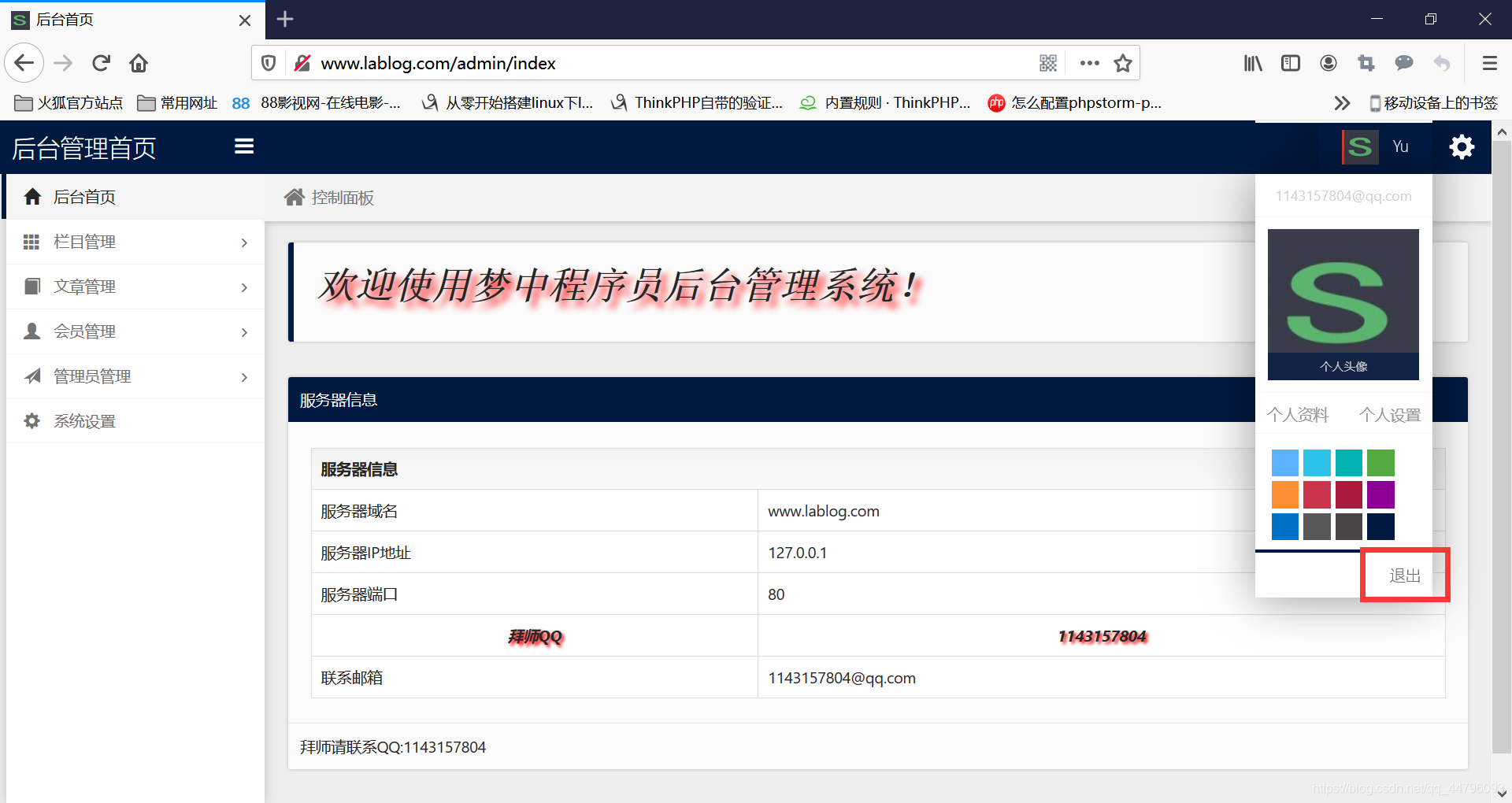This screenshot has width=1512, height=803.
Task: Open the Firefox Library icon
Action: (x=1253, y=63)
